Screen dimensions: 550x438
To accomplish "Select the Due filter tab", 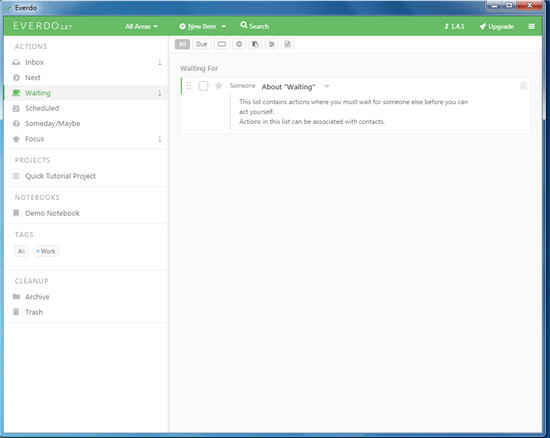I will point(201,44).
